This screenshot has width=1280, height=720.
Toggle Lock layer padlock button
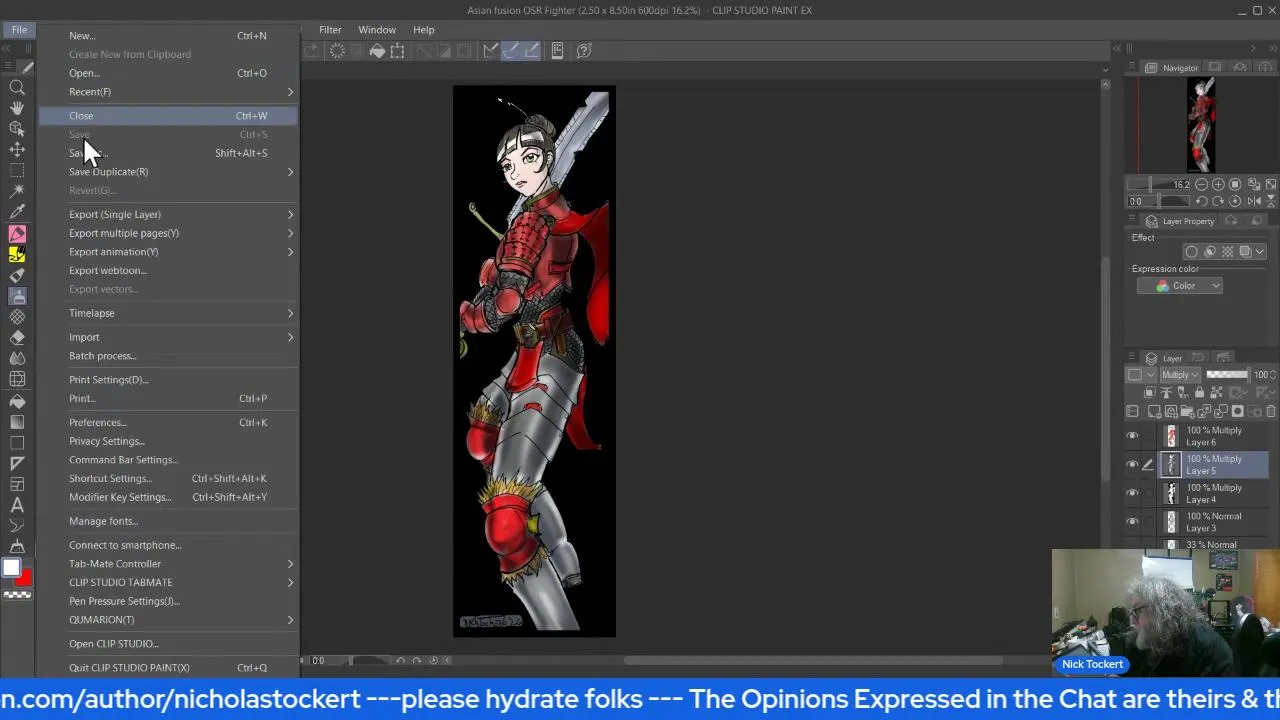coord(1199,392)
